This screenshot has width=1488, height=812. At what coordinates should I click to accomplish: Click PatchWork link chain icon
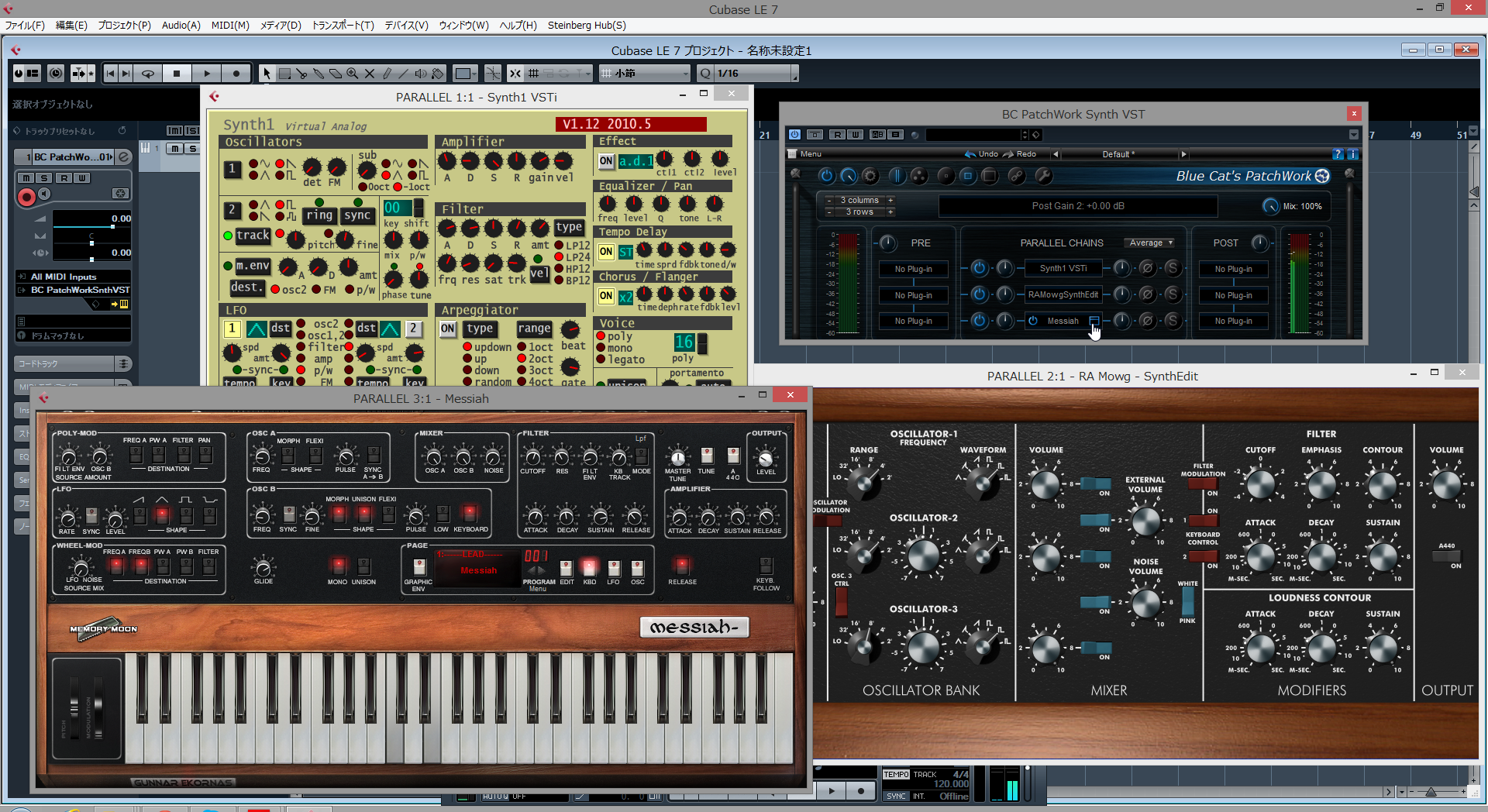point(1015,176)
